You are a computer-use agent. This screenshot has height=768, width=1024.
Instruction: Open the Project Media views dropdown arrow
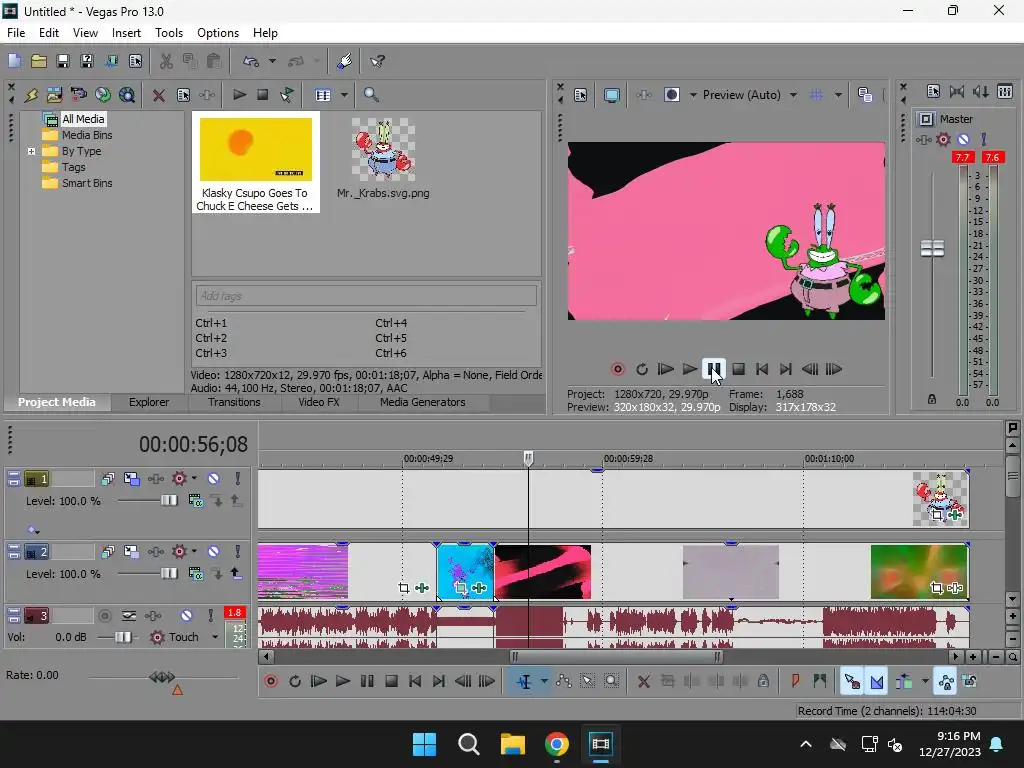pyautogui.click(x=344, y=95)
